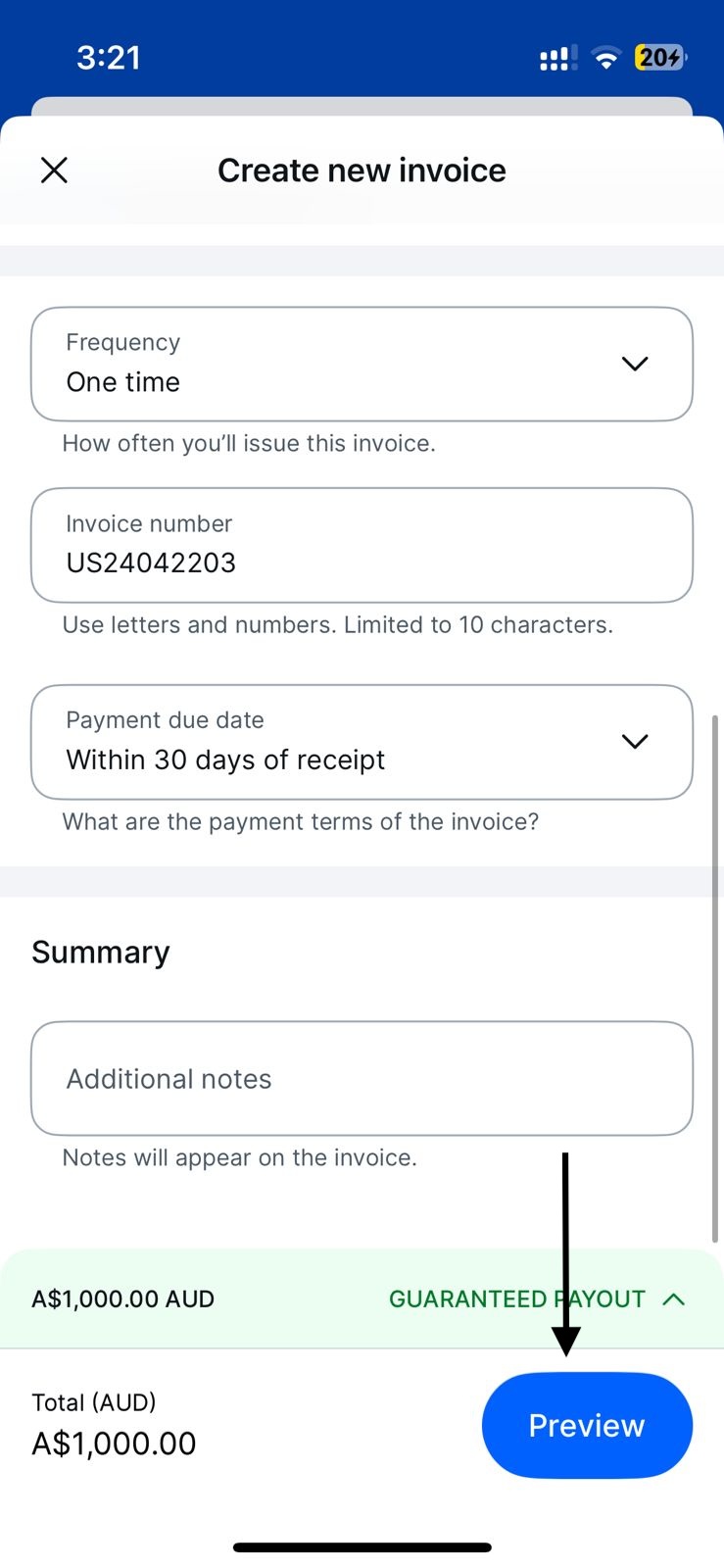
Task: Tap Within 30 days of receipt value
Action: (225, 760)
